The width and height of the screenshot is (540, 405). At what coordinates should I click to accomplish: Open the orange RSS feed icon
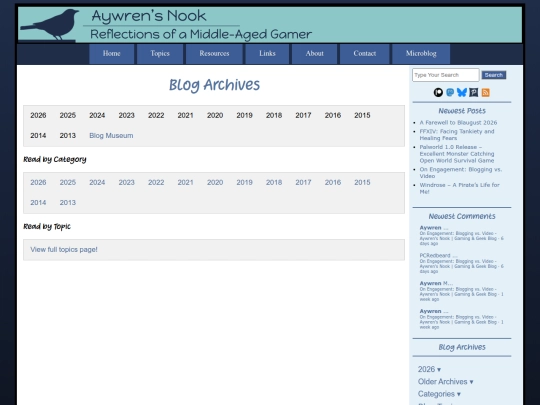(x=486, y=92)
